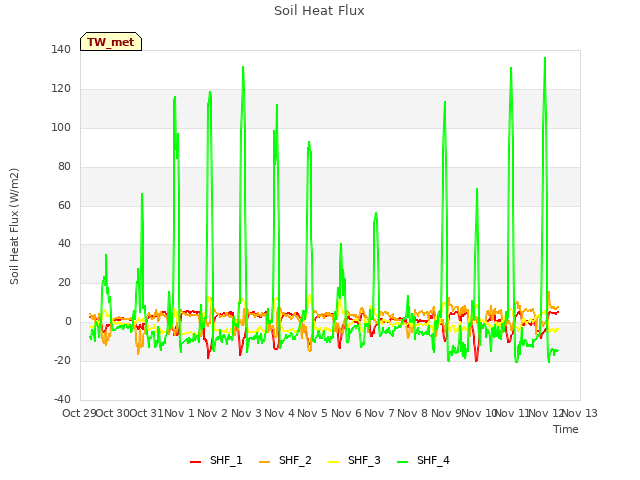Viewport: 640px width, 480px height.
Task: Click the Soil Heat Flux (W/m2) axis title
Action: coord(14,226)
